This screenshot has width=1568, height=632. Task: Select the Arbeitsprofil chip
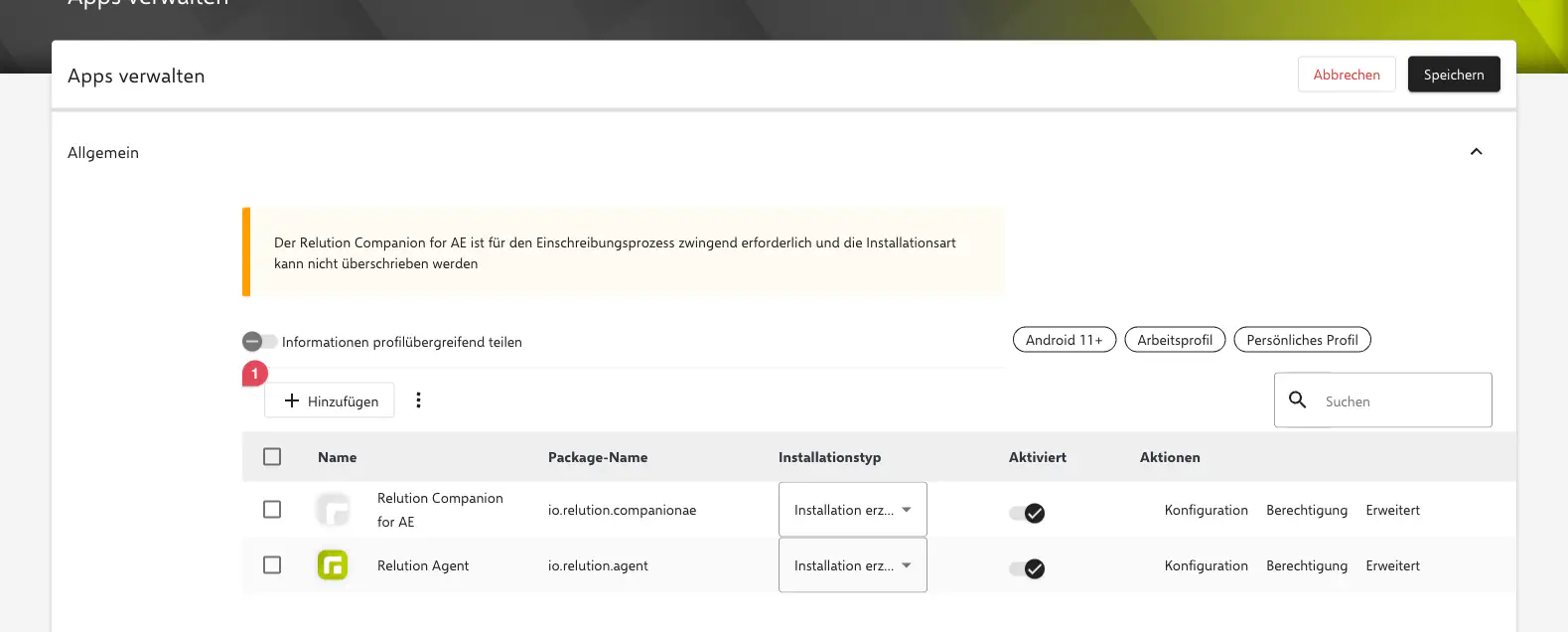coord(1175,340)
